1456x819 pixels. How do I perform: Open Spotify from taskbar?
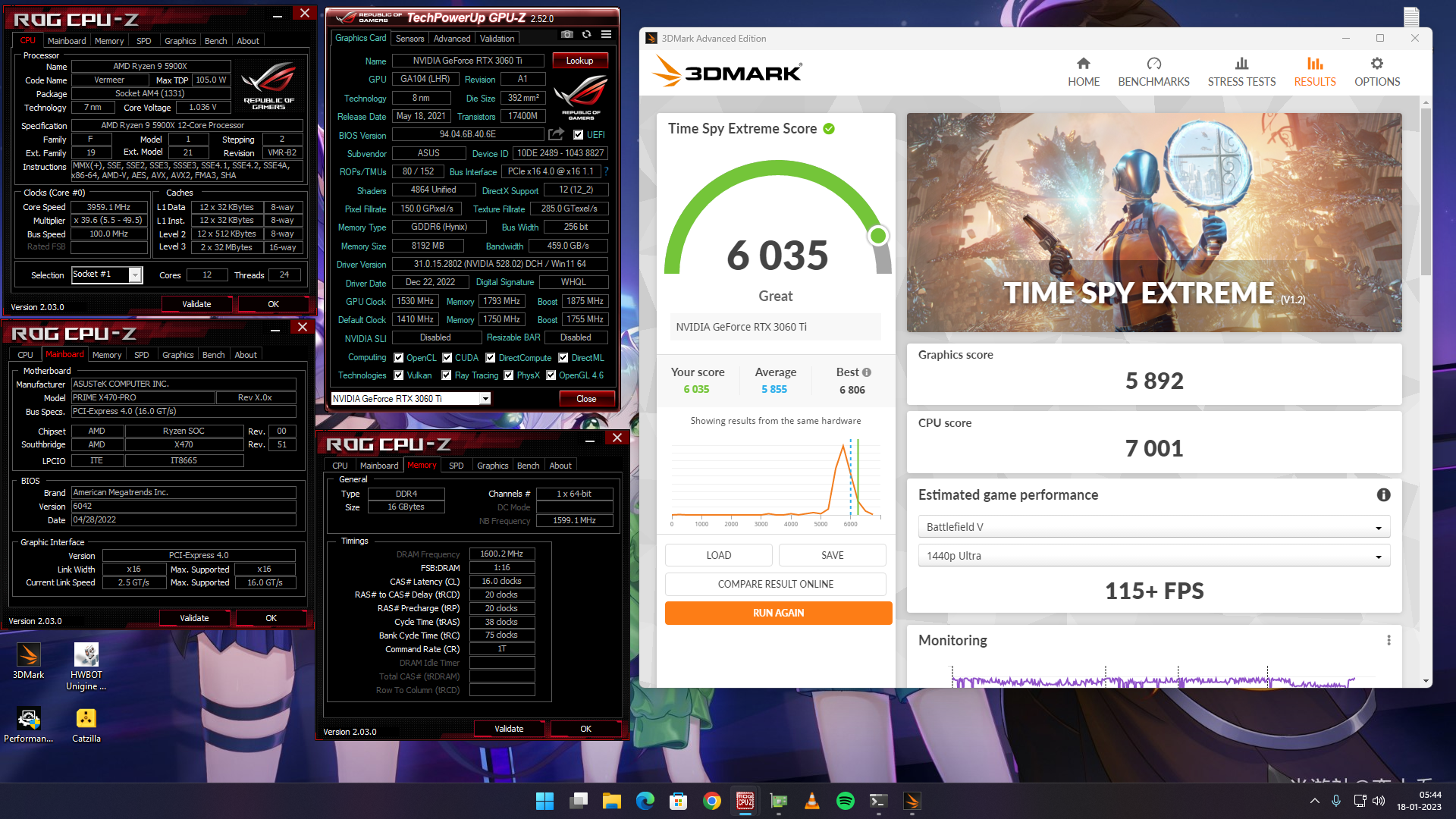(x=845, y=801)
